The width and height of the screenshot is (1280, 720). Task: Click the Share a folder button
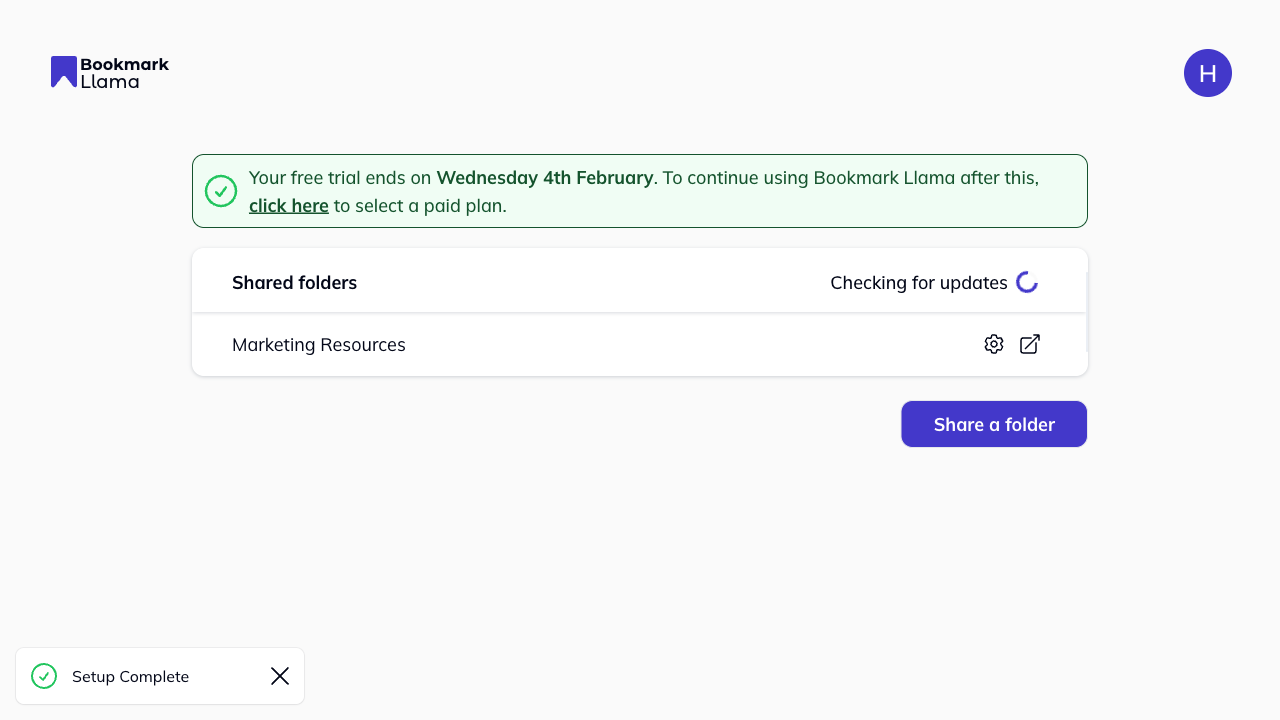coord(994,424)
